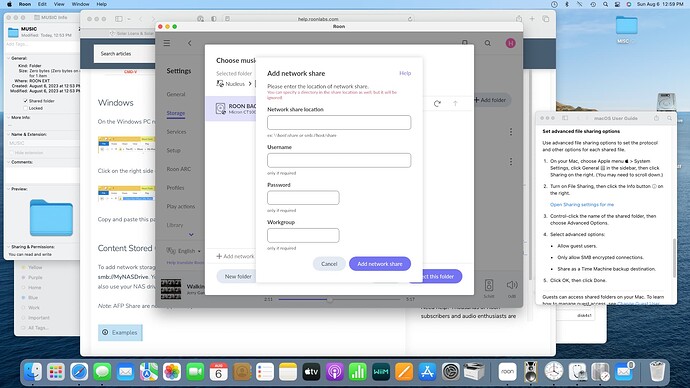The height and width of the screenshot is (388, 690).
Task: Open Roon app icon in the Dock
Action: click(x=507, y=372)
